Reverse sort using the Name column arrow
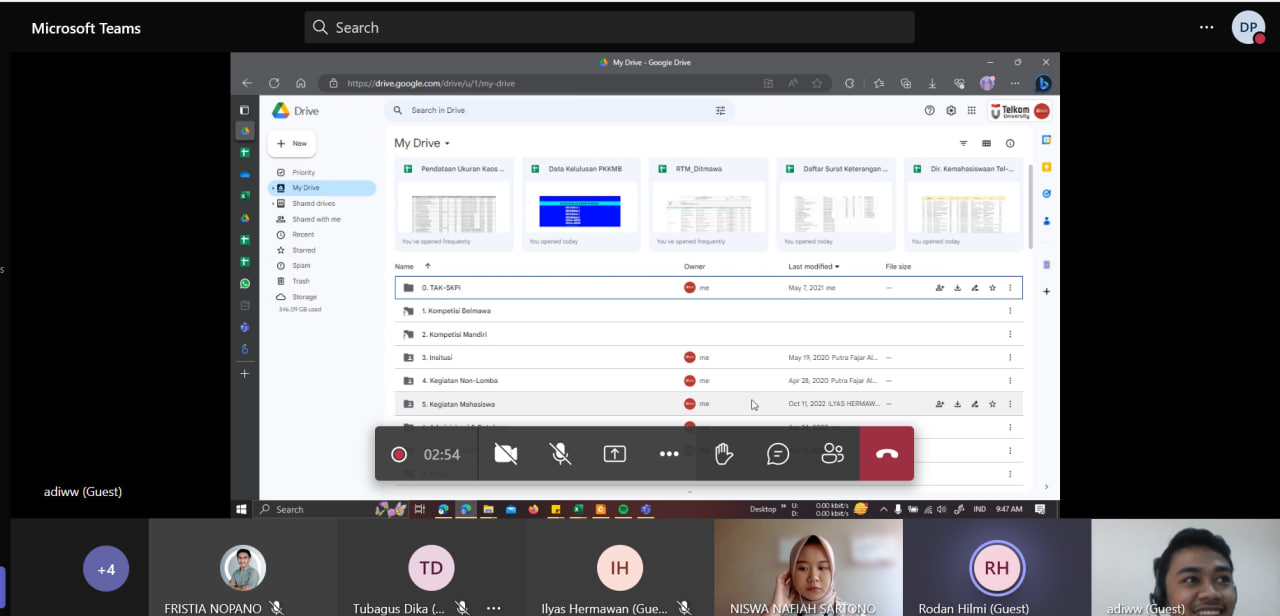 pyautogui.click(x=428, y=266)
